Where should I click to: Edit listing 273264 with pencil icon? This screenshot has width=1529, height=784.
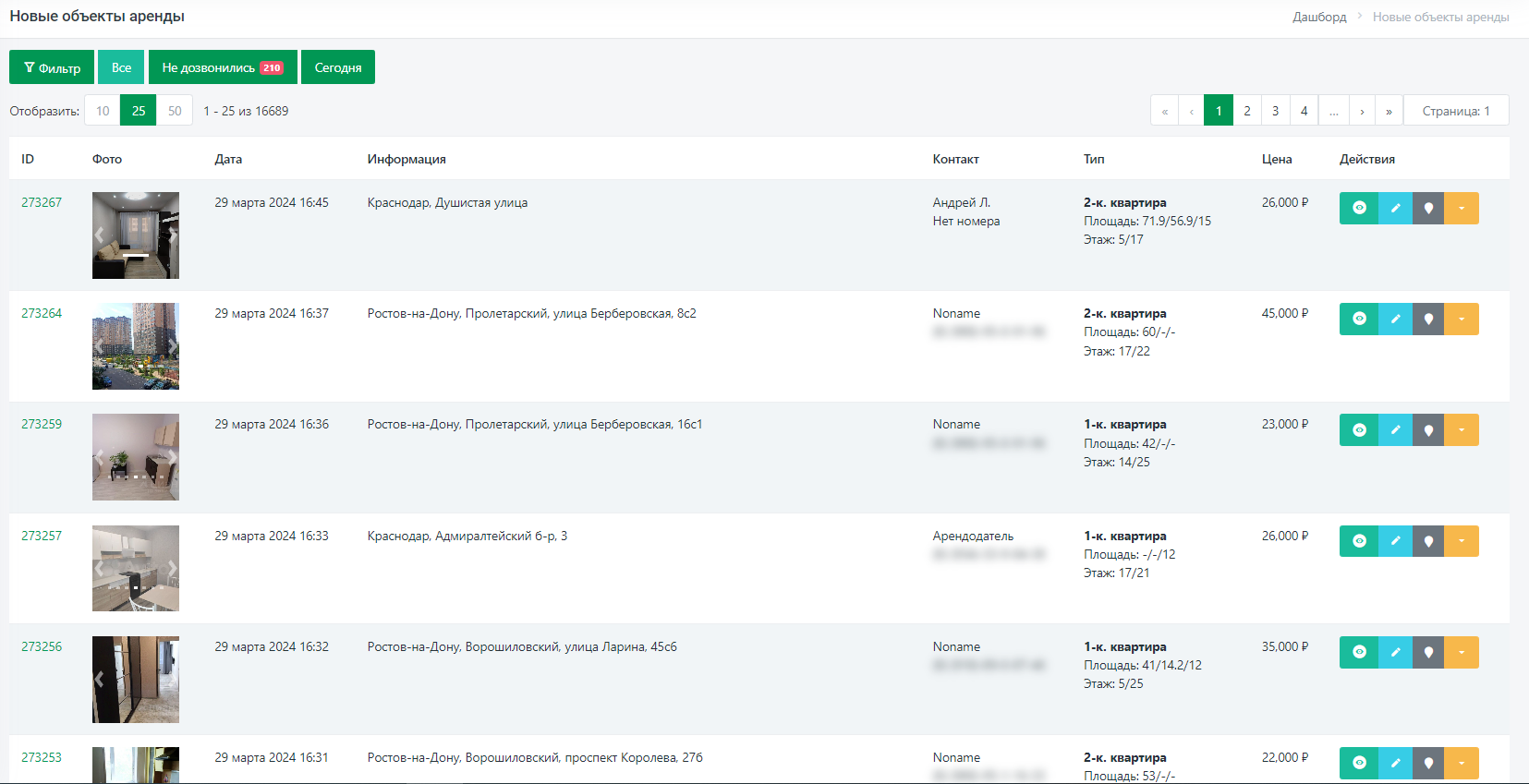(x=1395, y=319)
